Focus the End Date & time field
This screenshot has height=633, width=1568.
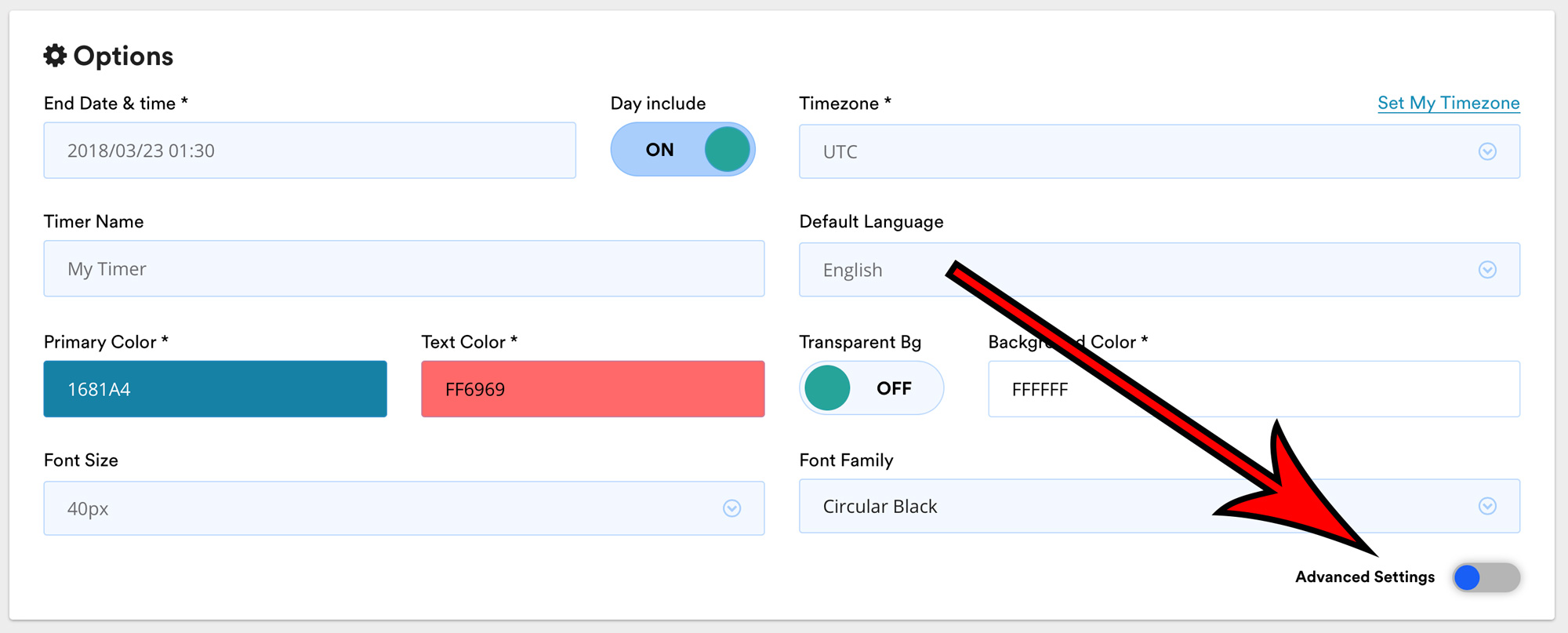click(x=310, y=151)
